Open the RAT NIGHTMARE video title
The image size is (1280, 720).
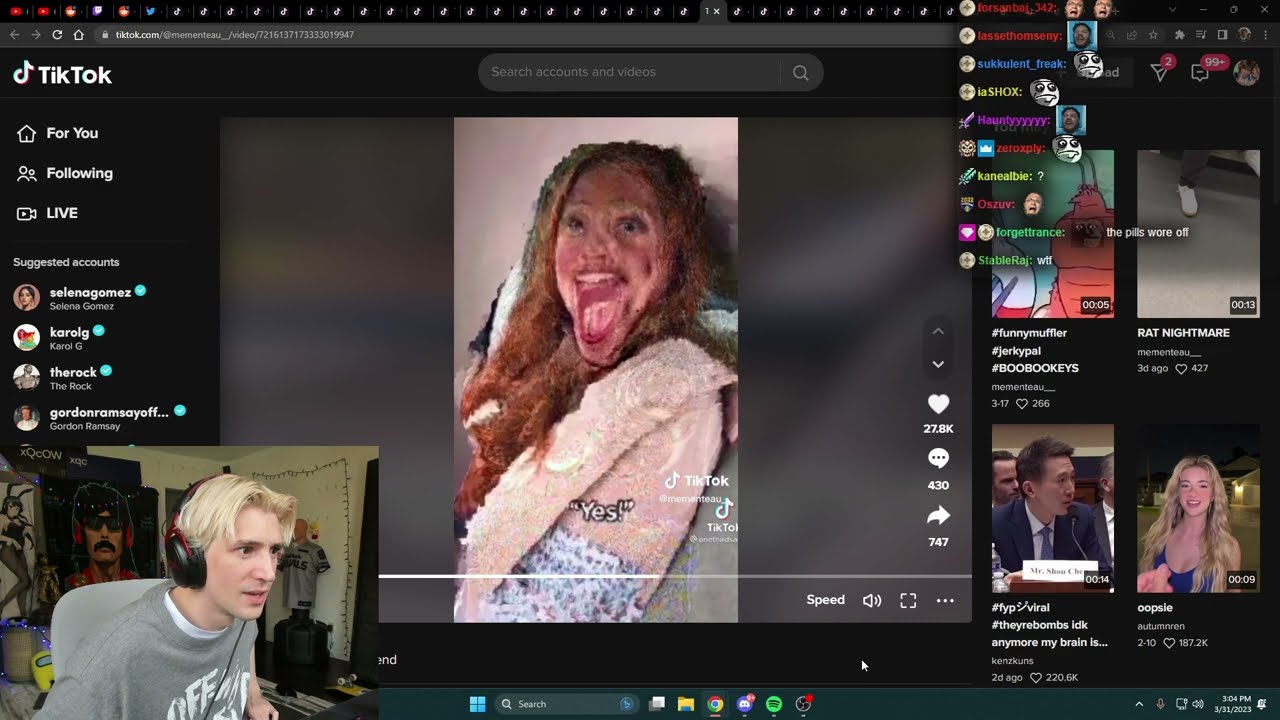[1184, 333]
